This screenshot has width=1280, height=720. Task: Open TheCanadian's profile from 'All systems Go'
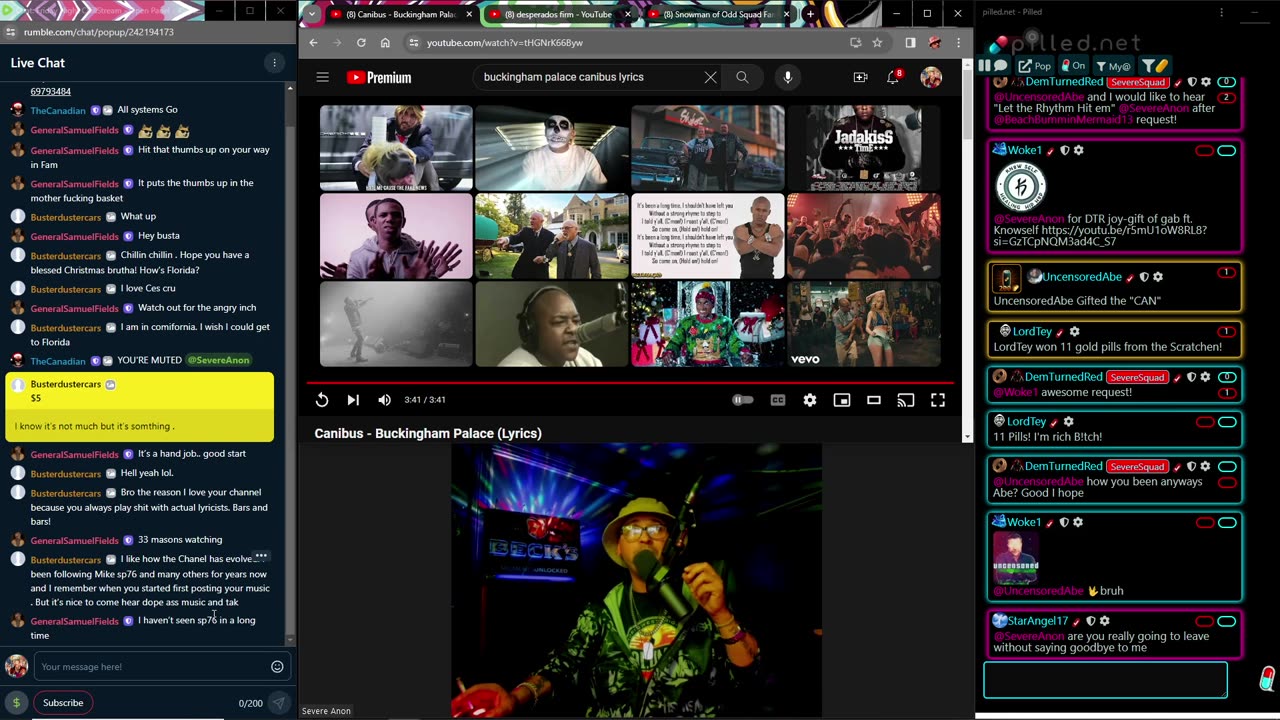58,110
